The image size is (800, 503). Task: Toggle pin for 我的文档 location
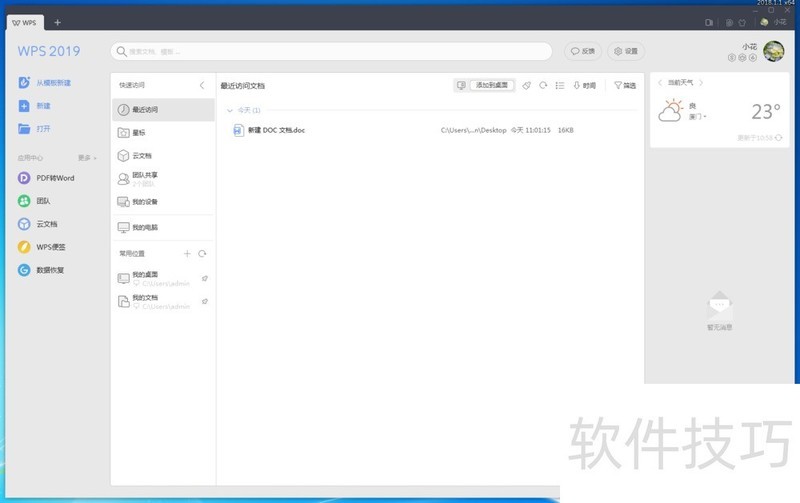coord(205,301)
